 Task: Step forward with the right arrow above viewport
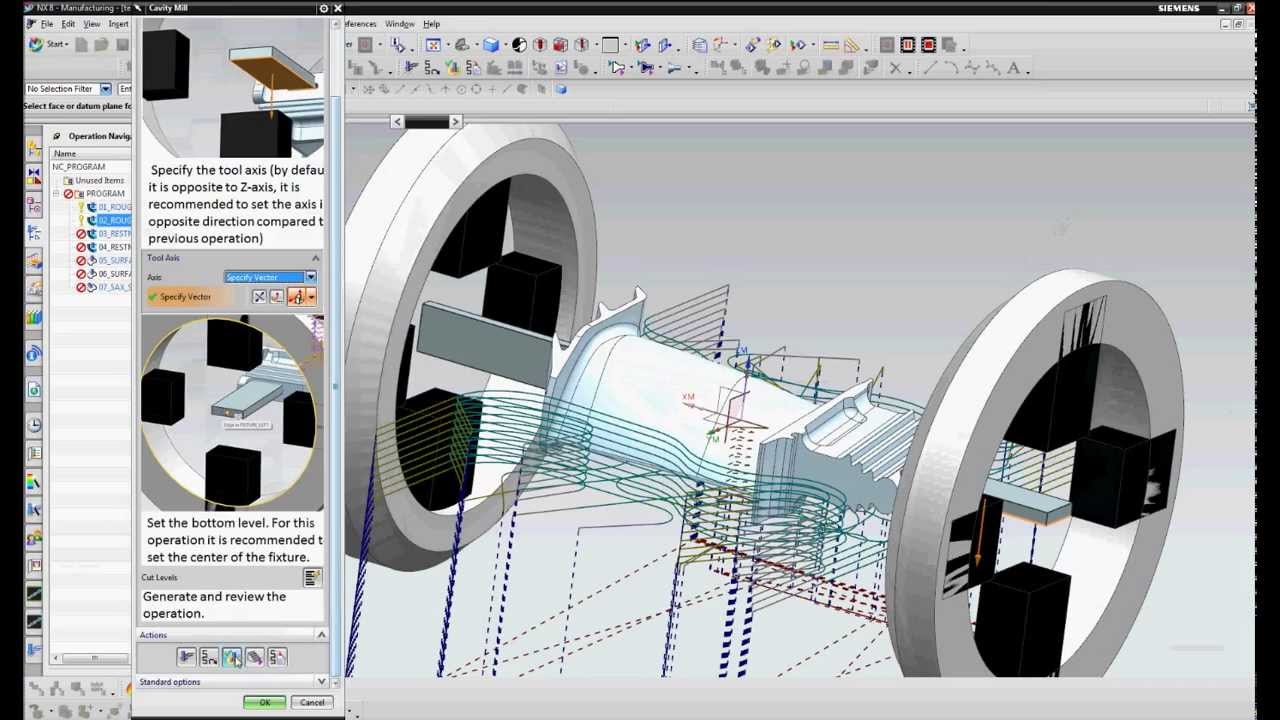[455, 121]
